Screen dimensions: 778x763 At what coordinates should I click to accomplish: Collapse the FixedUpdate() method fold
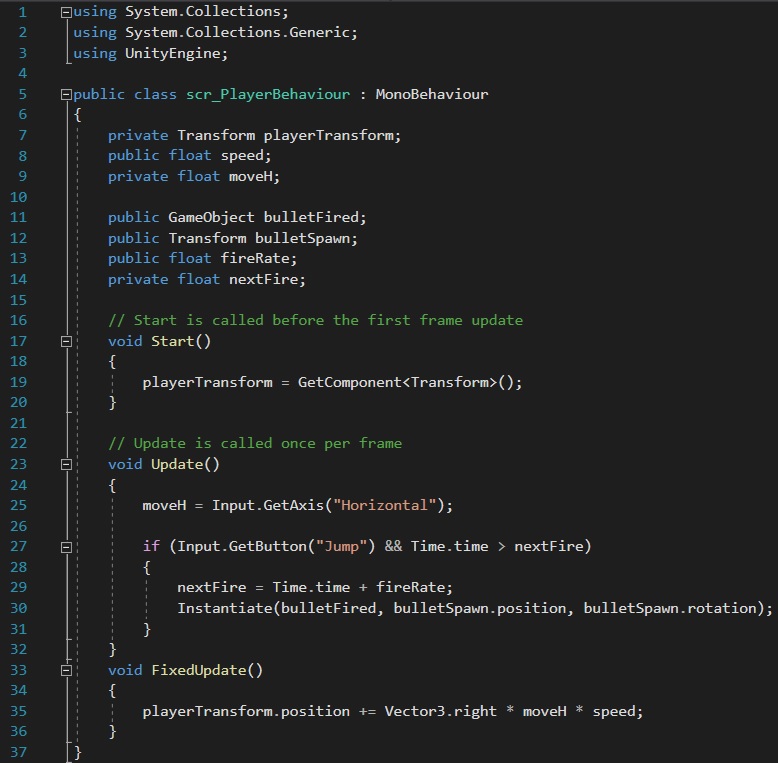point(66,670)
